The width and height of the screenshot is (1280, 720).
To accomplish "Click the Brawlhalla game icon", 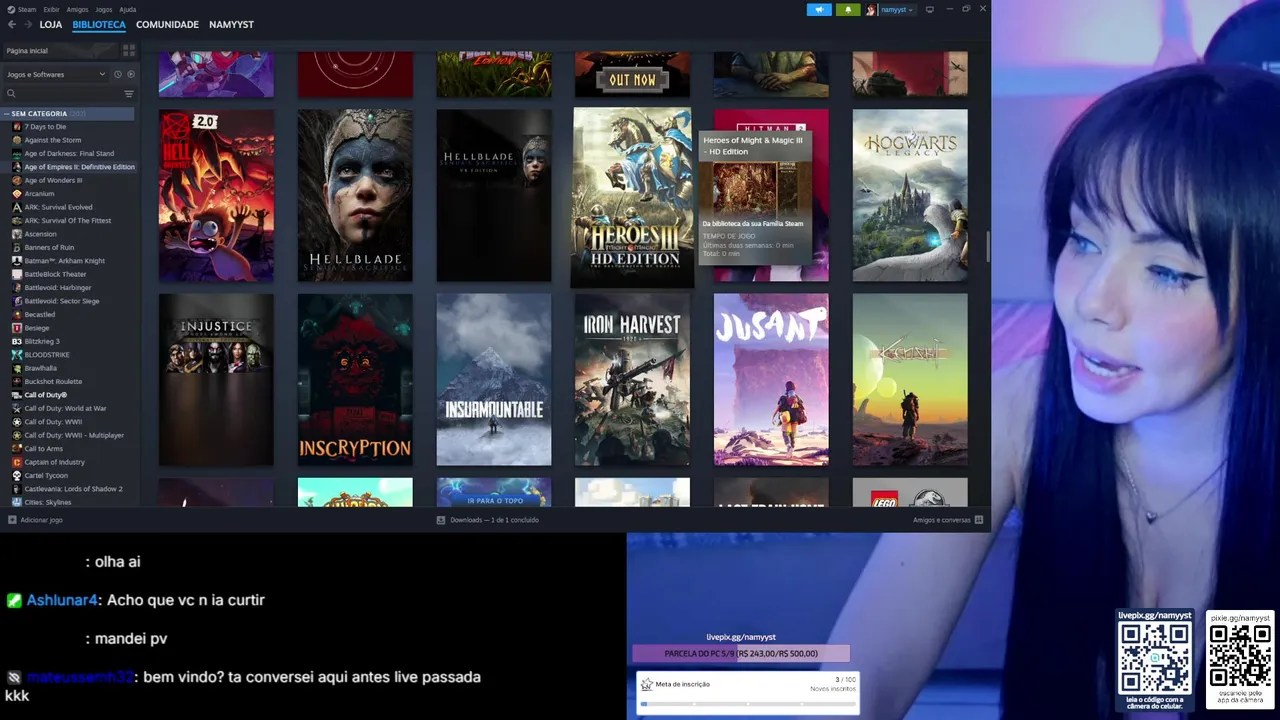I will point(17,368).
